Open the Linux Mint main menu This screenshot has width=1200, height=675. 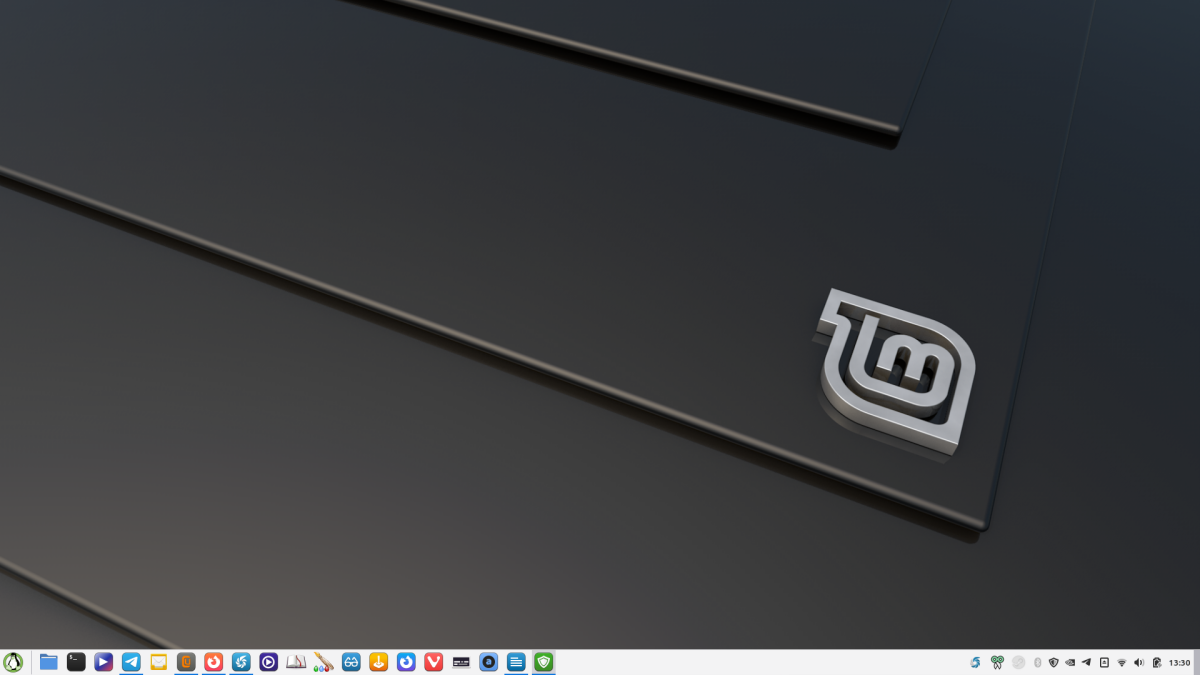14,661
